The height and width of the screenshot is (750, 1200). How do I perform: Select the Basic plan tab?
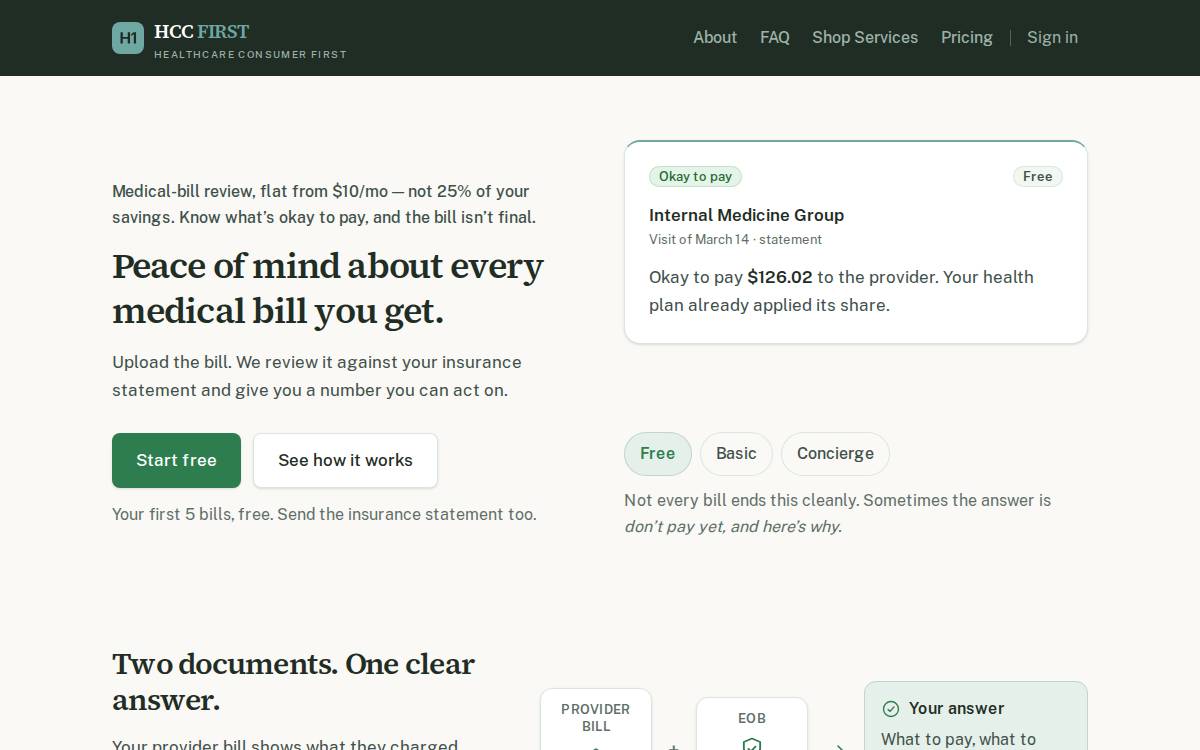[x=736, y=454]
